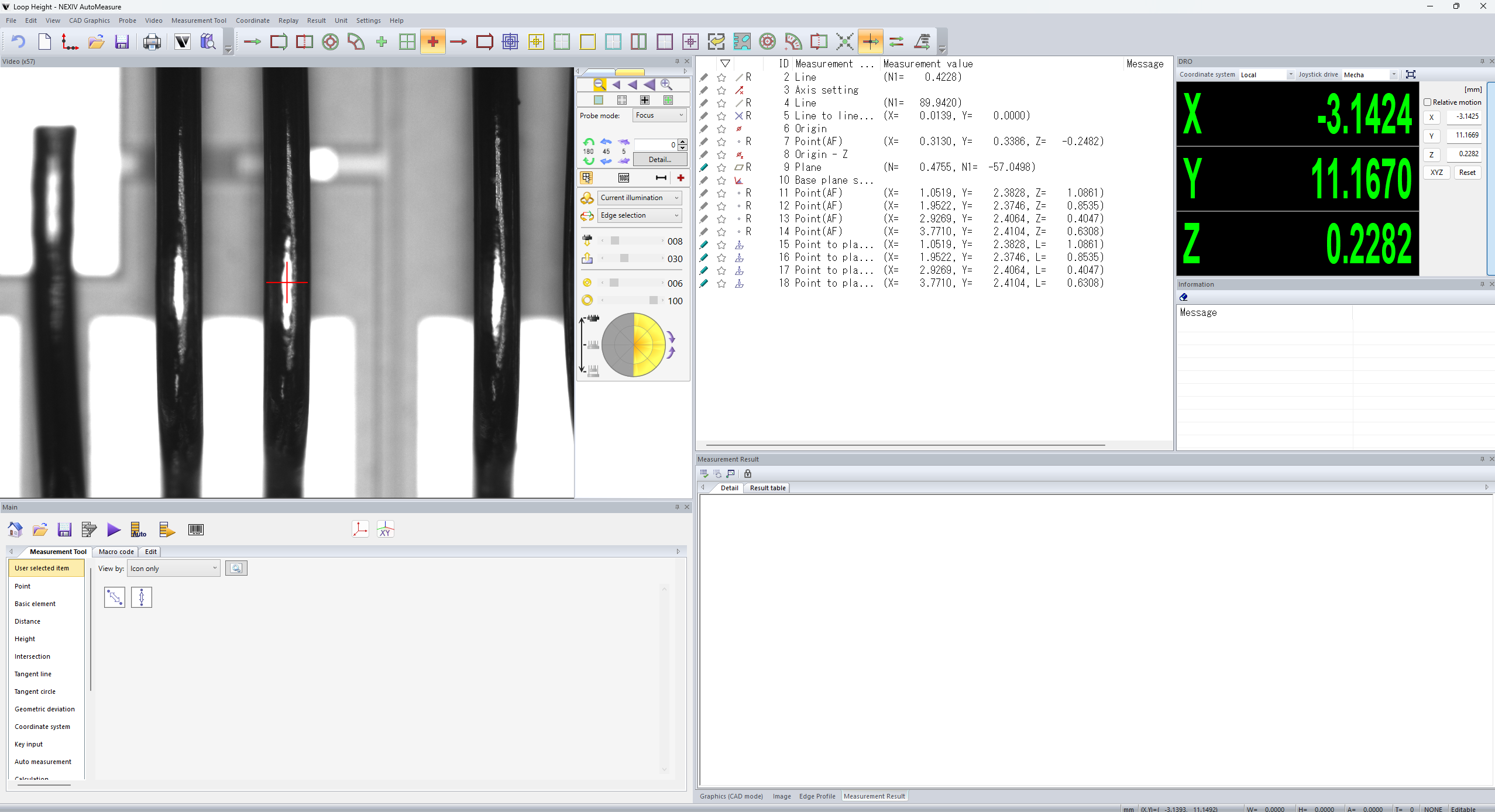Click the XY coordinate plane icon

tap(386, 530)
